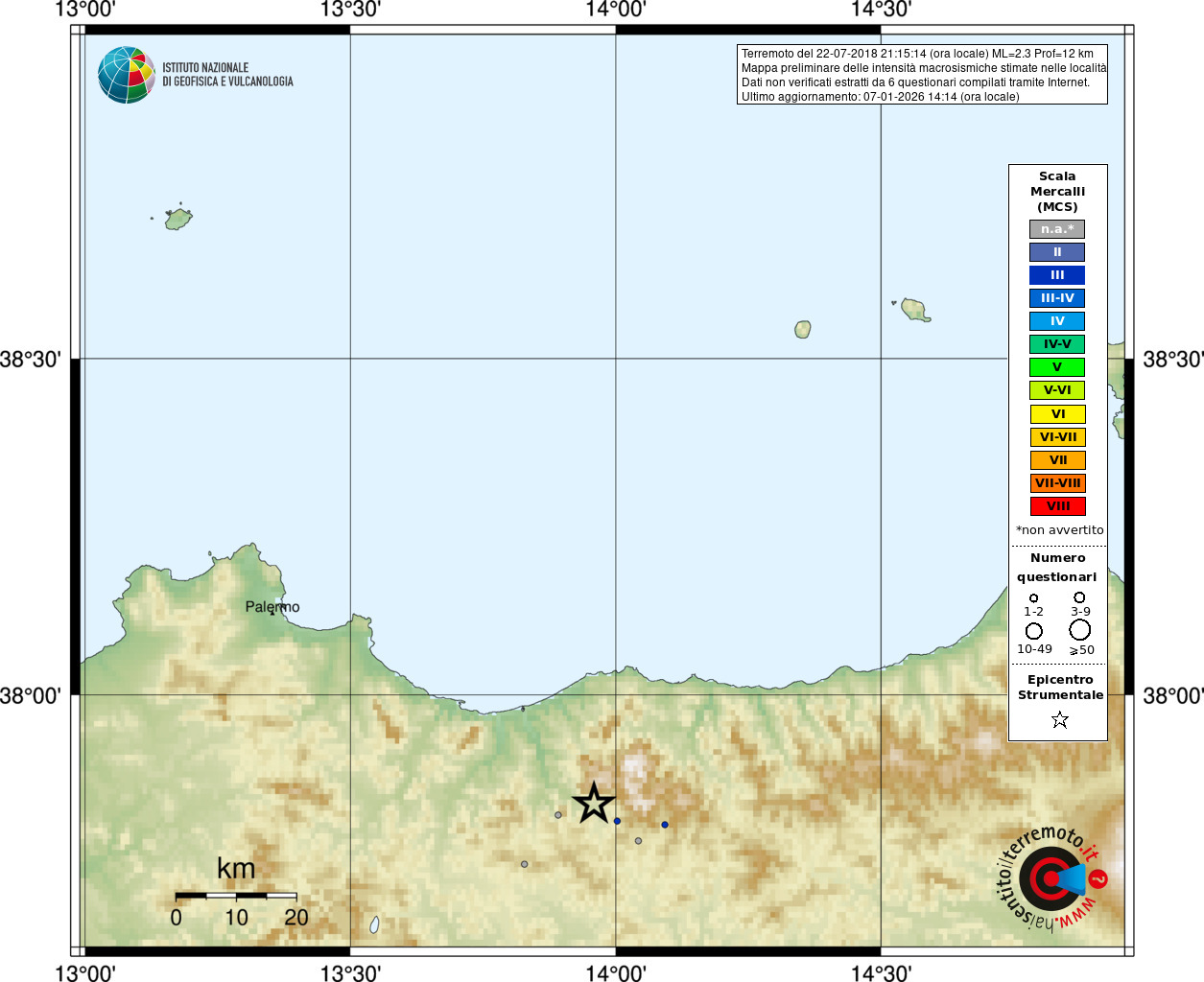The image size is (1204, 982).
Task: Click the epicenter star on the map
Action: [x=594, y=803]
